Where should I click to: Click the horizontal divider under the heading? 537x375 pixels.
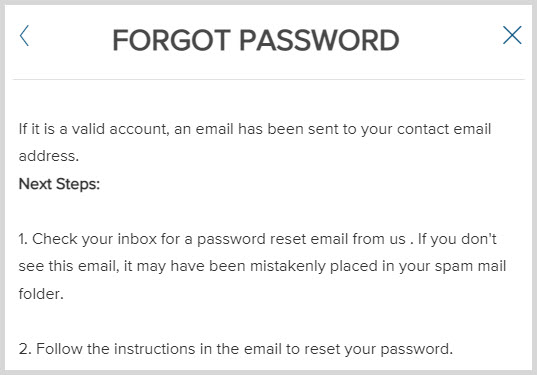click(268, 79)
